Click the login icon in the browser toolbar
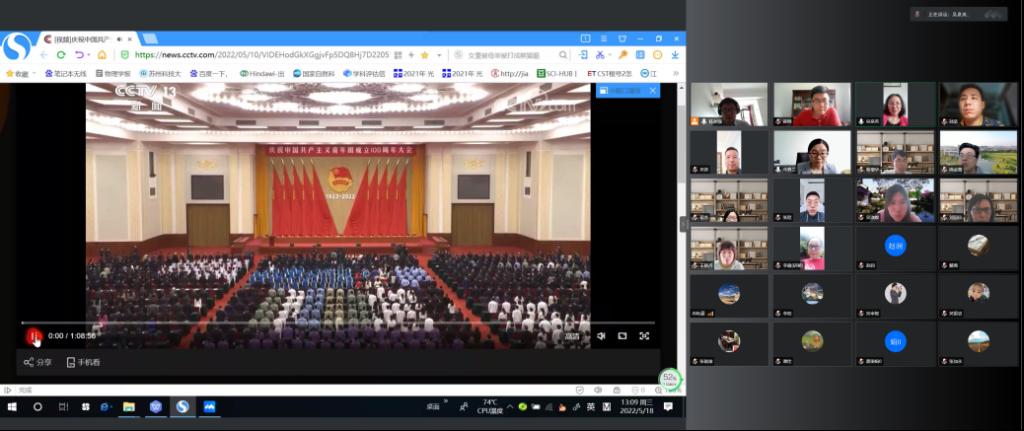 [x=583, y=55]
